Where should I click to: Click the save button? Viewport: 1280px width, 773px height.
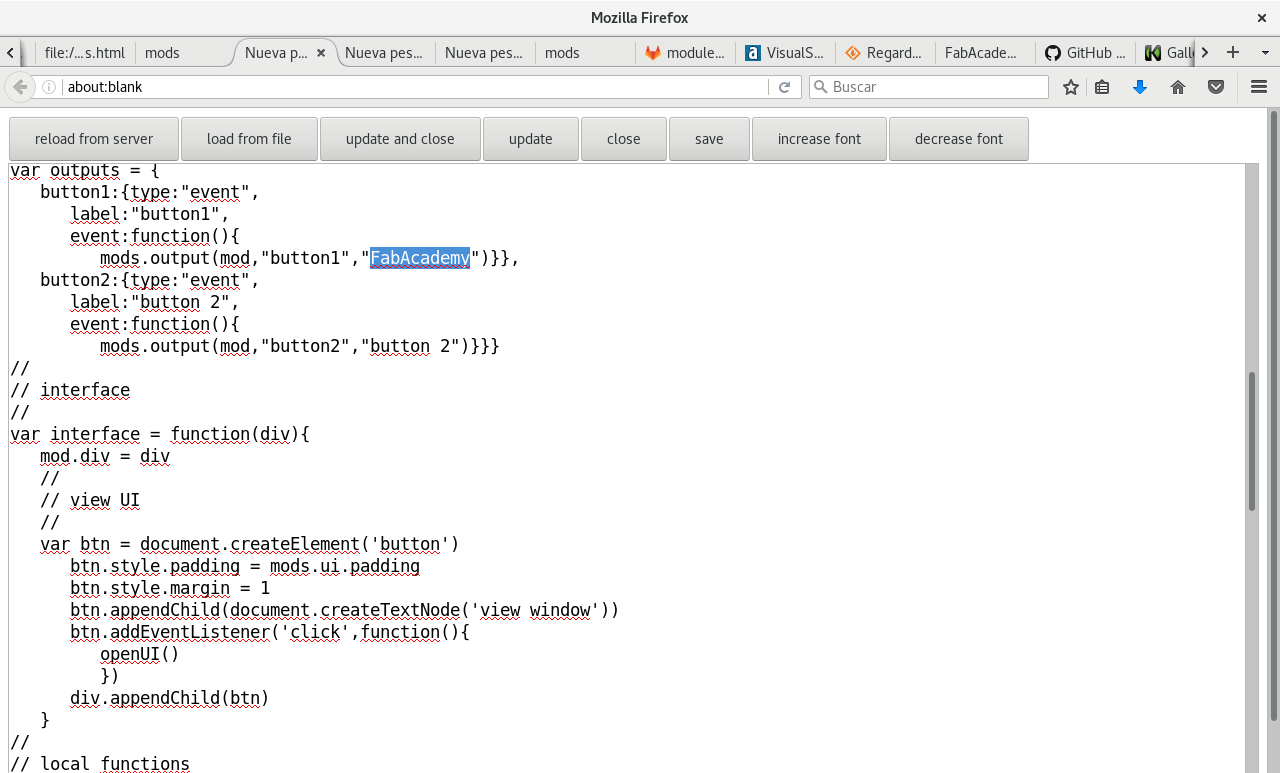(709, 139)
